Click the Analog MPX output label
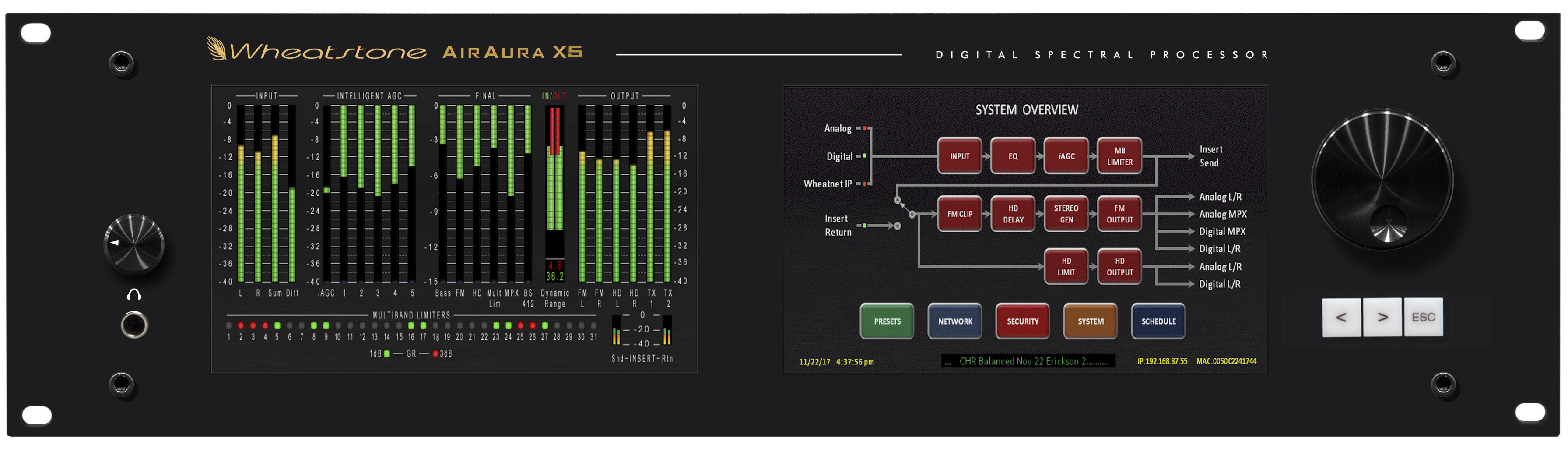The image size is (1568, 452). (1222, 215)
